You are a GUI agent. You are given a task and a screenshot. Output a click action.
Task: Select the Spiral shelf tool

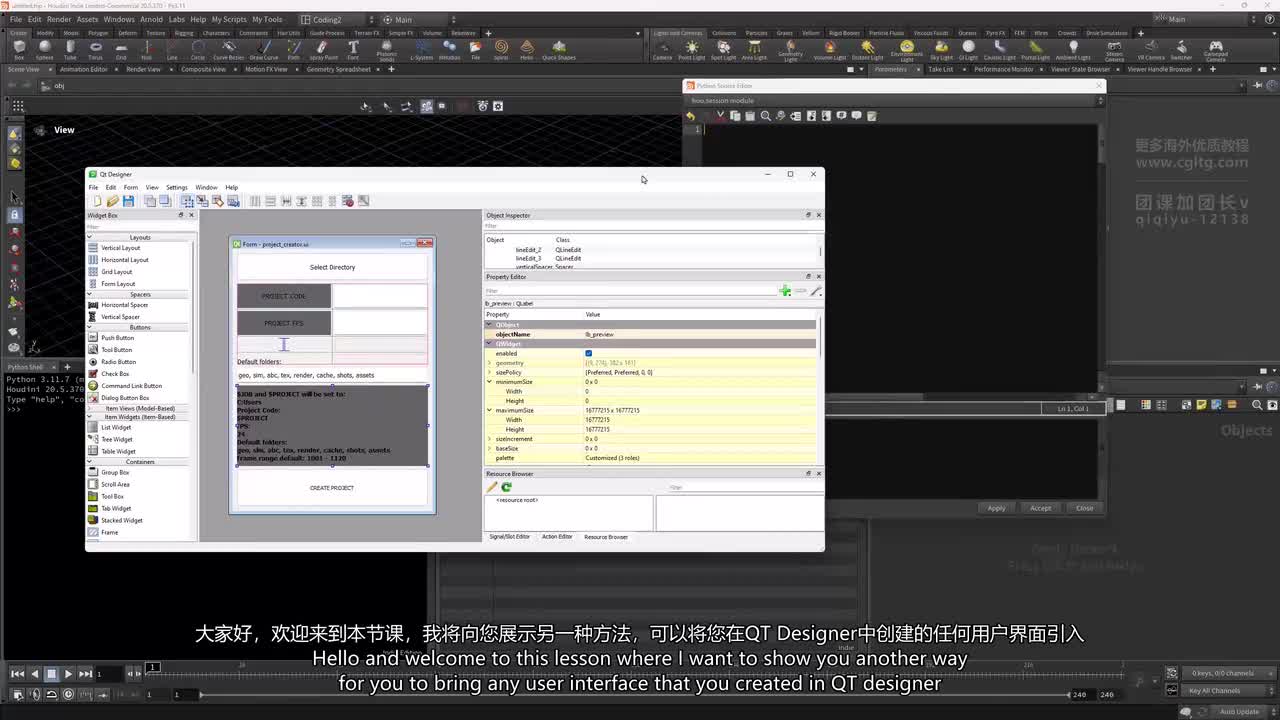point(501,50)
